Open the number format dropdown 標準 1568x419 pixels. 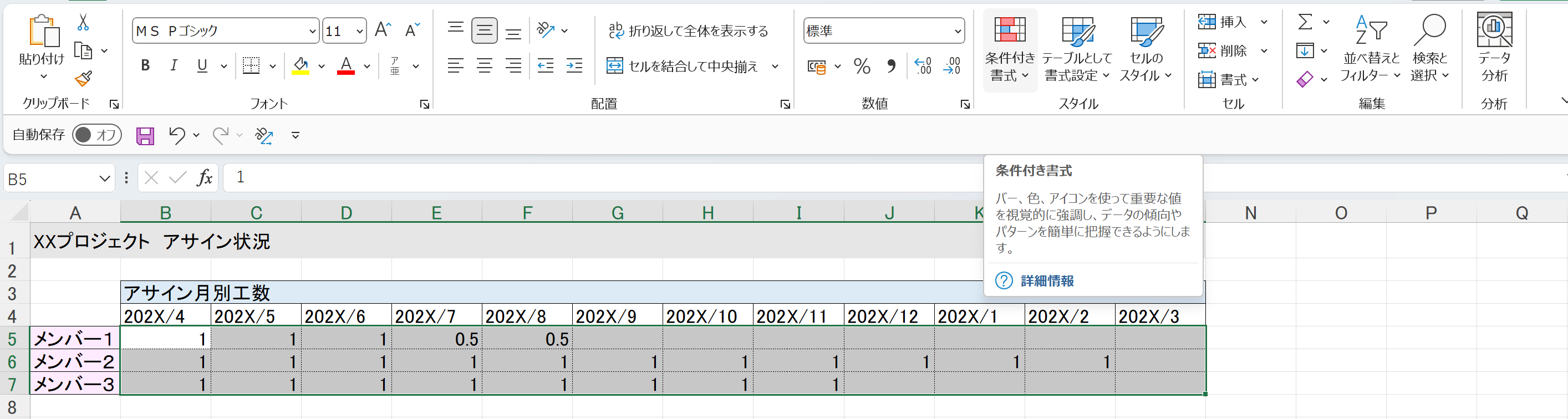[957, 31]
